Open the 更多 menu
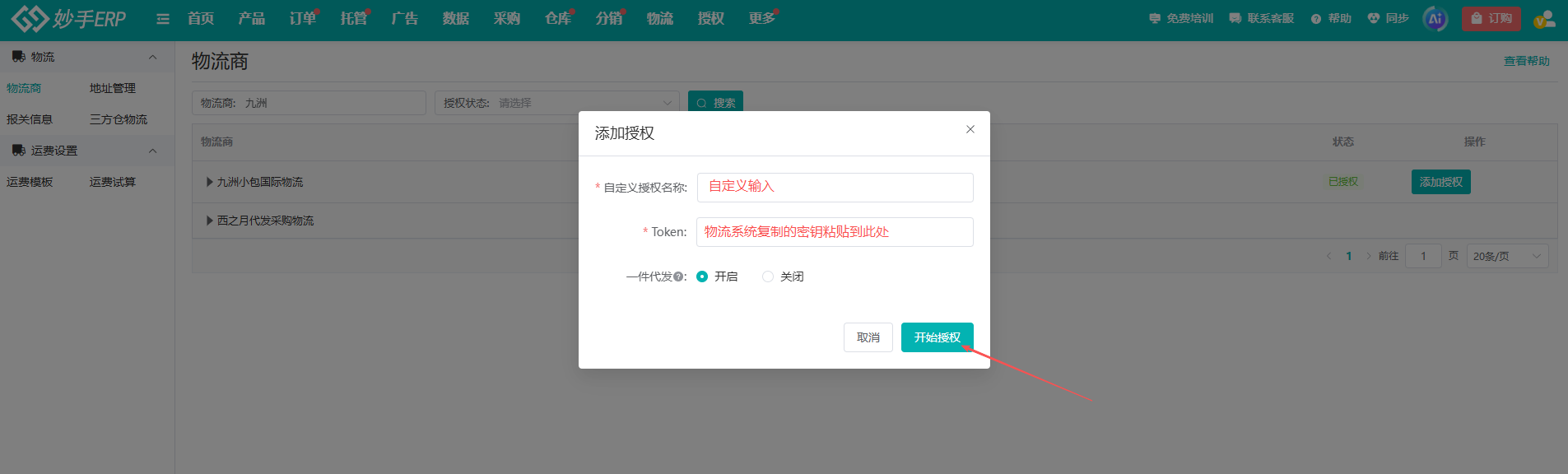The height and width of the screenshot is (474, 1568). 762,18
